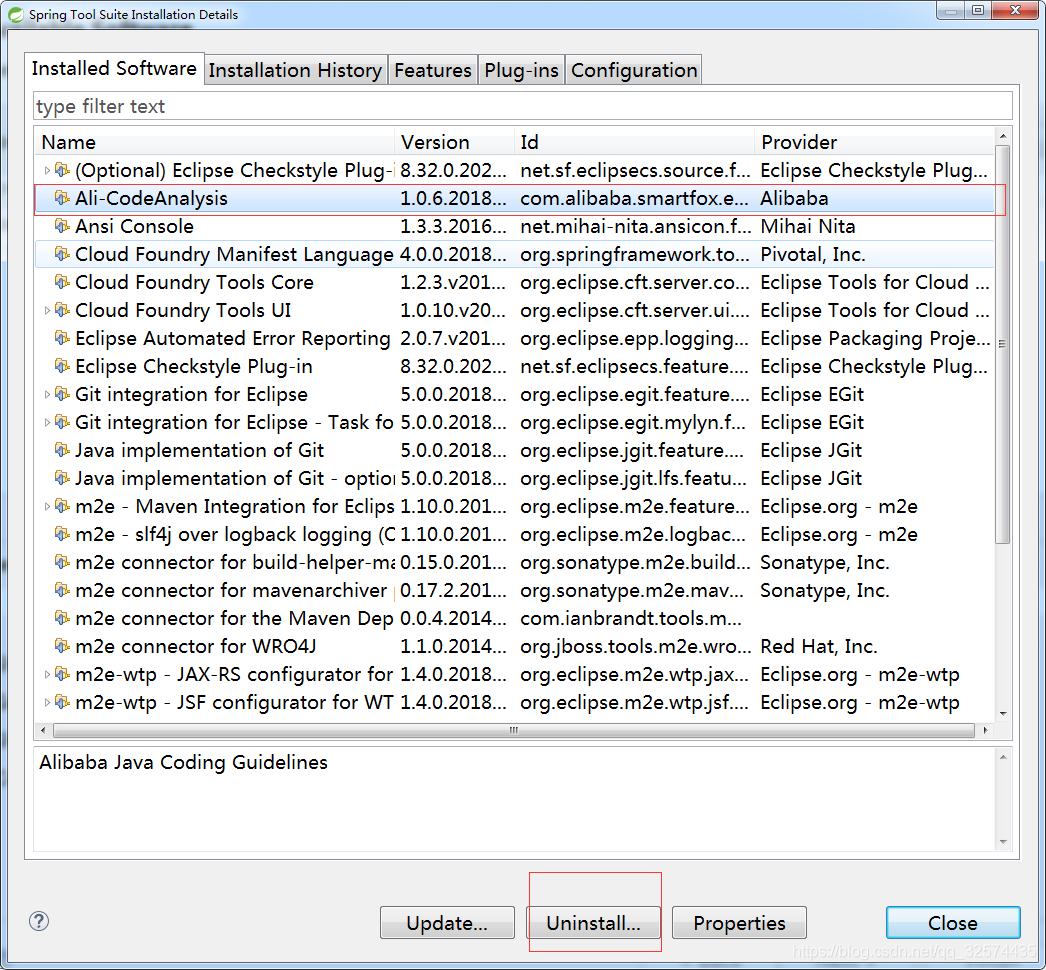Click the m2e slf4j over logback icon
This screenshot has width=1046, height=970.
pos(62,534)
